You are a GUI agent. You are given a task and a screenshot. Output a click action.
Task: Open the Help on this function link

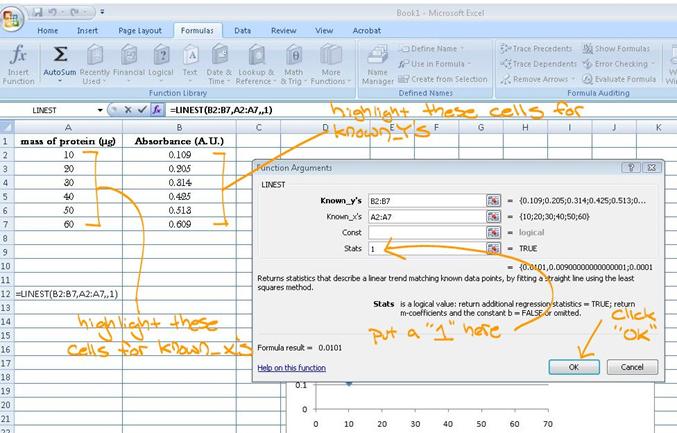click(x=291, y=368)
